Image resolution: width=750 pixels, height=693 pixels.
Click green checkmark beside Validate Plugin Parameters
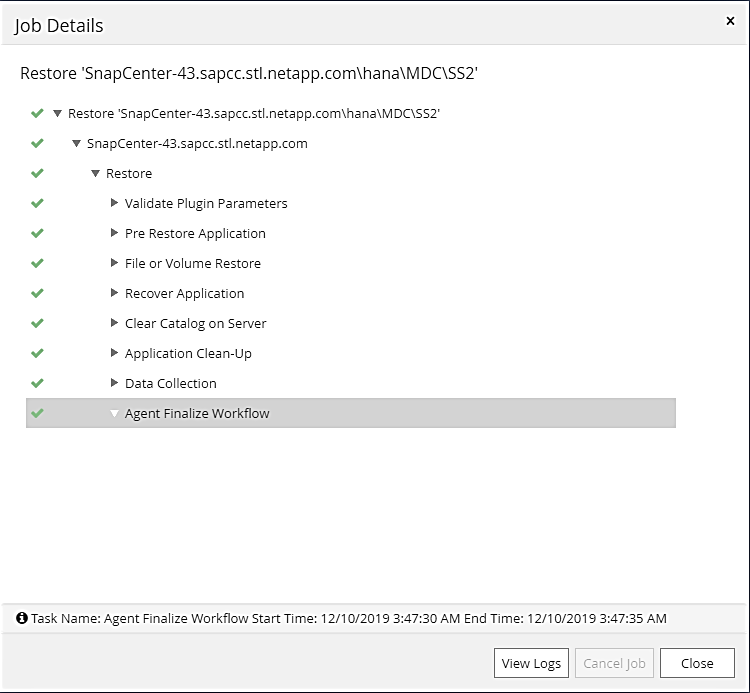point(37,203)
